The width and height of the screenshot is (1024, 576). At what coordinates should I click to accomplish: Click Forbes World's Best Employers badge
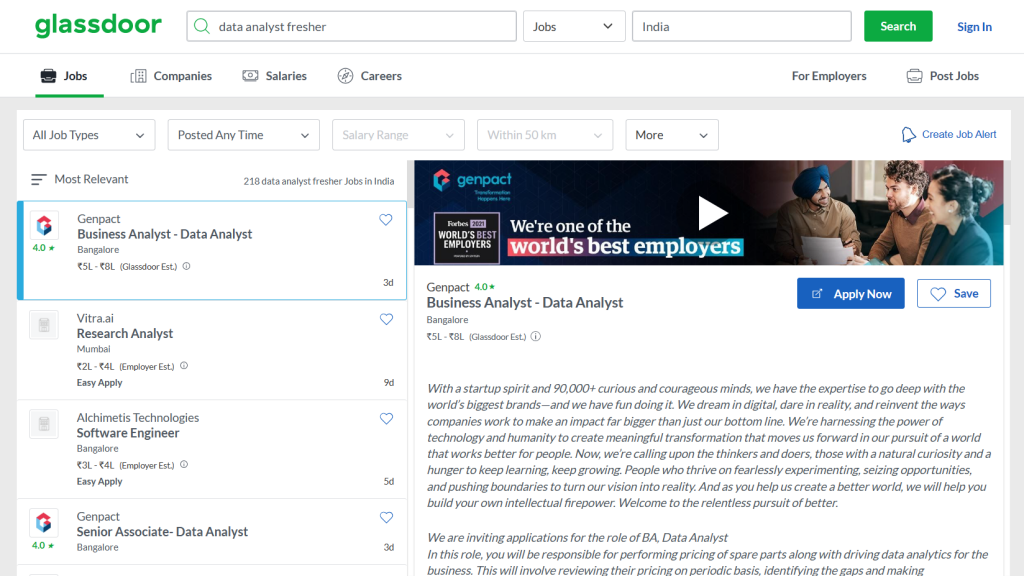[x=467, y=238]
